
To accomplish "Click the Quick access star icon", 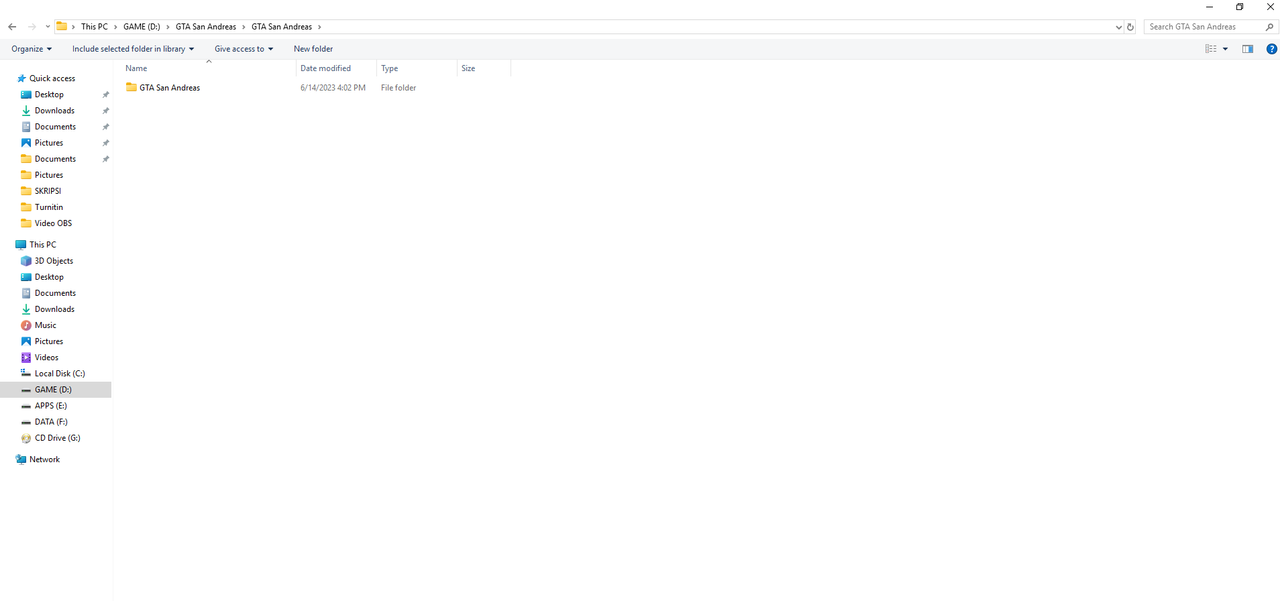I will point(21,78).
